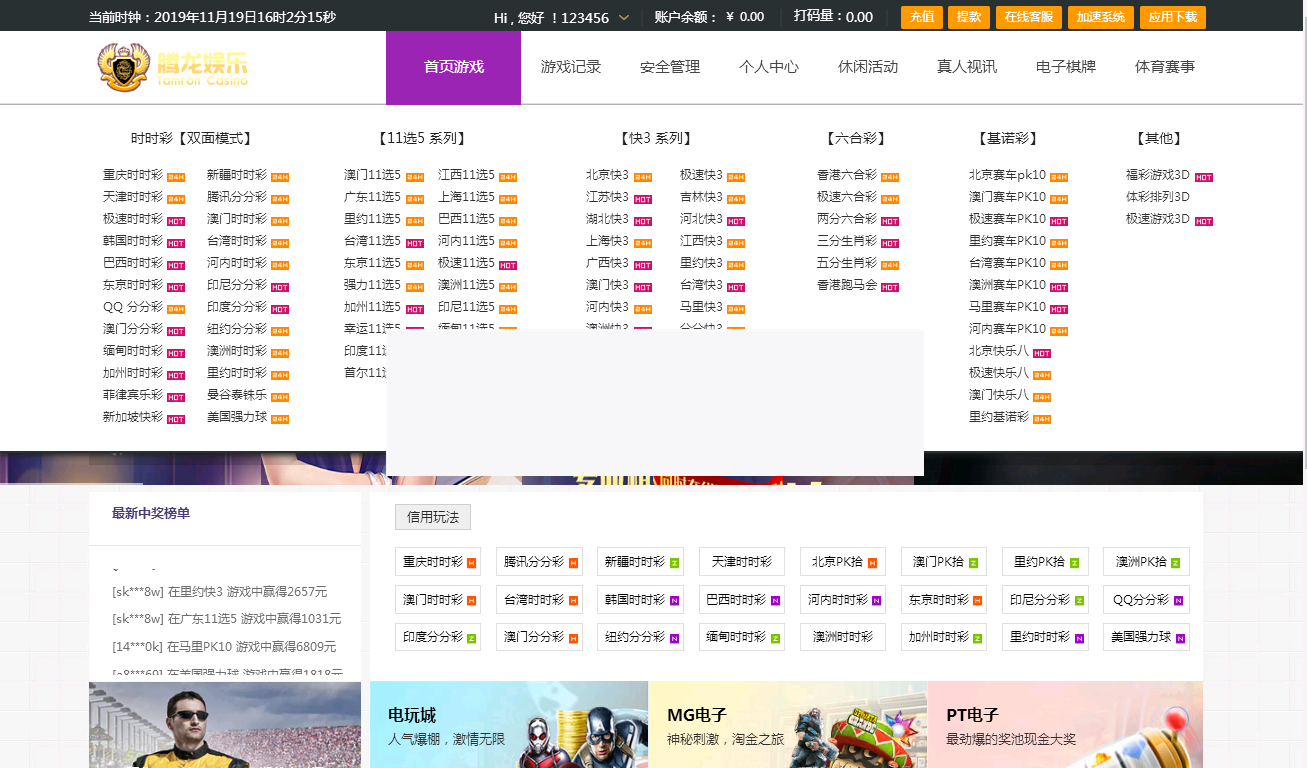Click the MG电子 game banner

coord(786,724)
